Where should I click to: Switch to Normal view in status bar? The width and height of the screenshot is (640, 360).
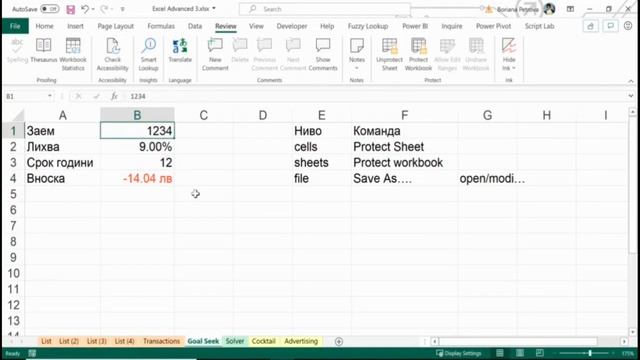pyautogui.click(x=500, y=353)
